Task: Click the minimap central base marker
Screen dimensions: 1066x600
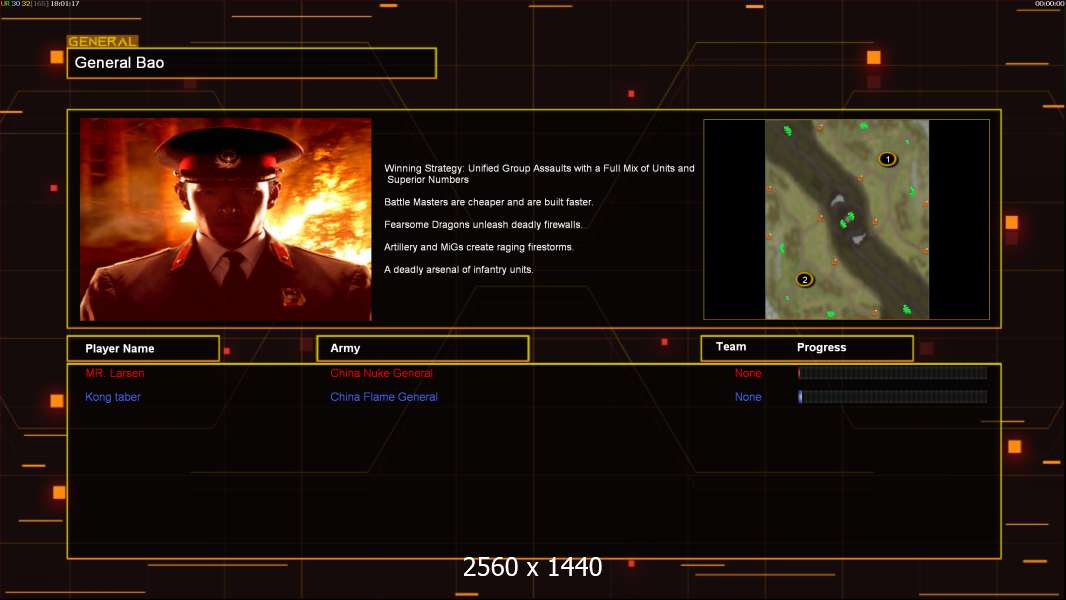Action: tap(846, 220)
